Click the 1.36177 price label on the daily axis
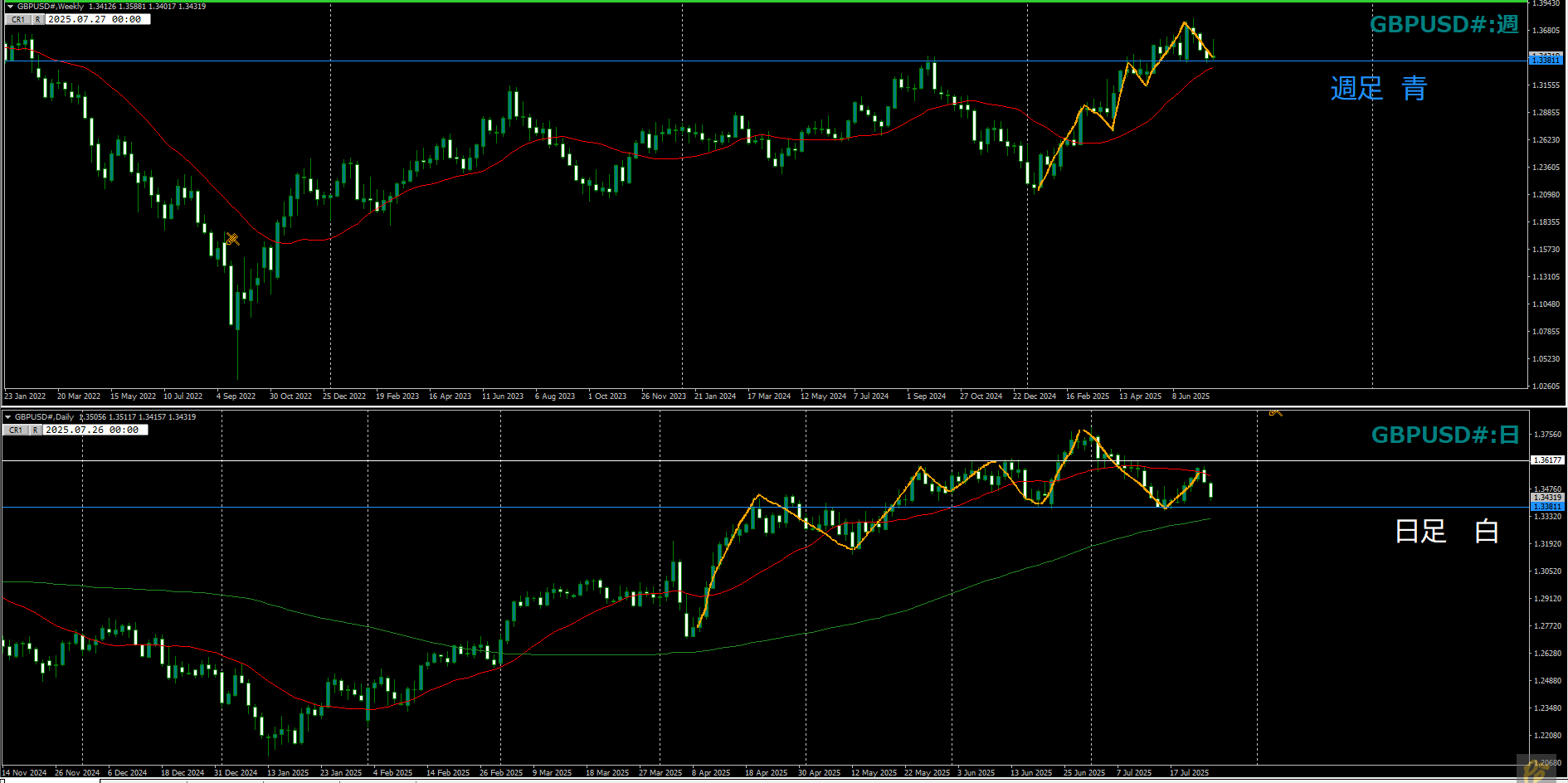The width and height of the screenshot is (1568, 783). tap(1547, 460)
